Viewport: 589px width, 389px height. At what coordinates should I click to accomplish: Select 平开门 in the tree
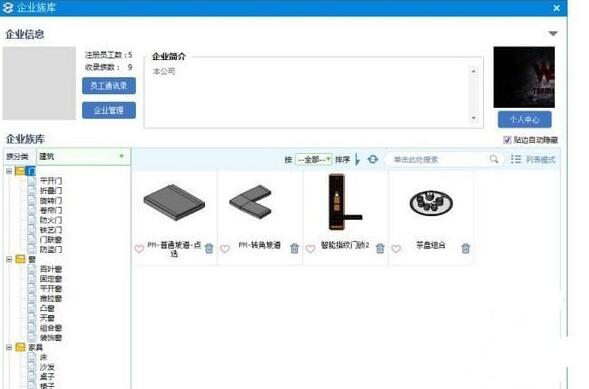(51, 181)
